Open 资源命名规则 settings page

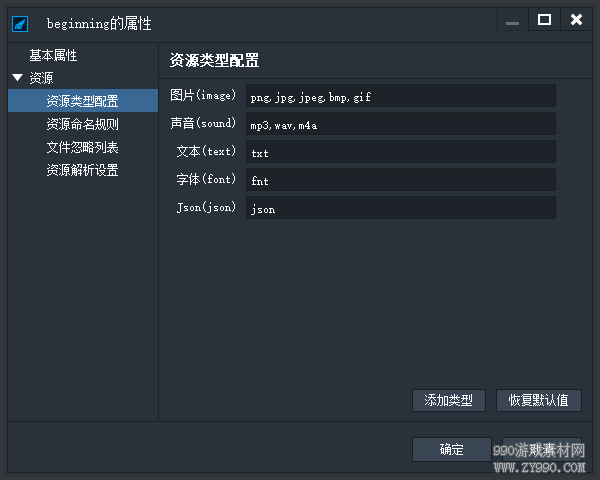click(83, 124)
